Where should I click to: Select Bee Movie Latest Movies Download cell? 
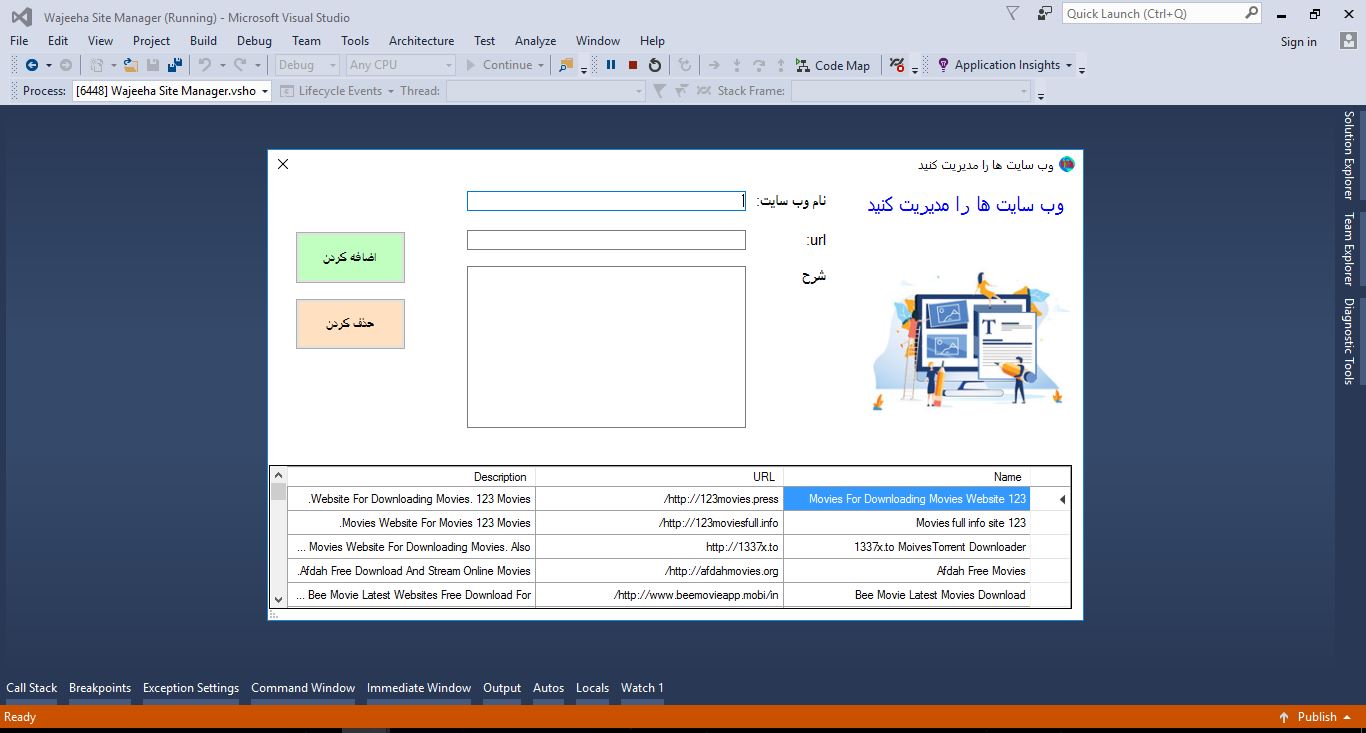pos(907,595)
